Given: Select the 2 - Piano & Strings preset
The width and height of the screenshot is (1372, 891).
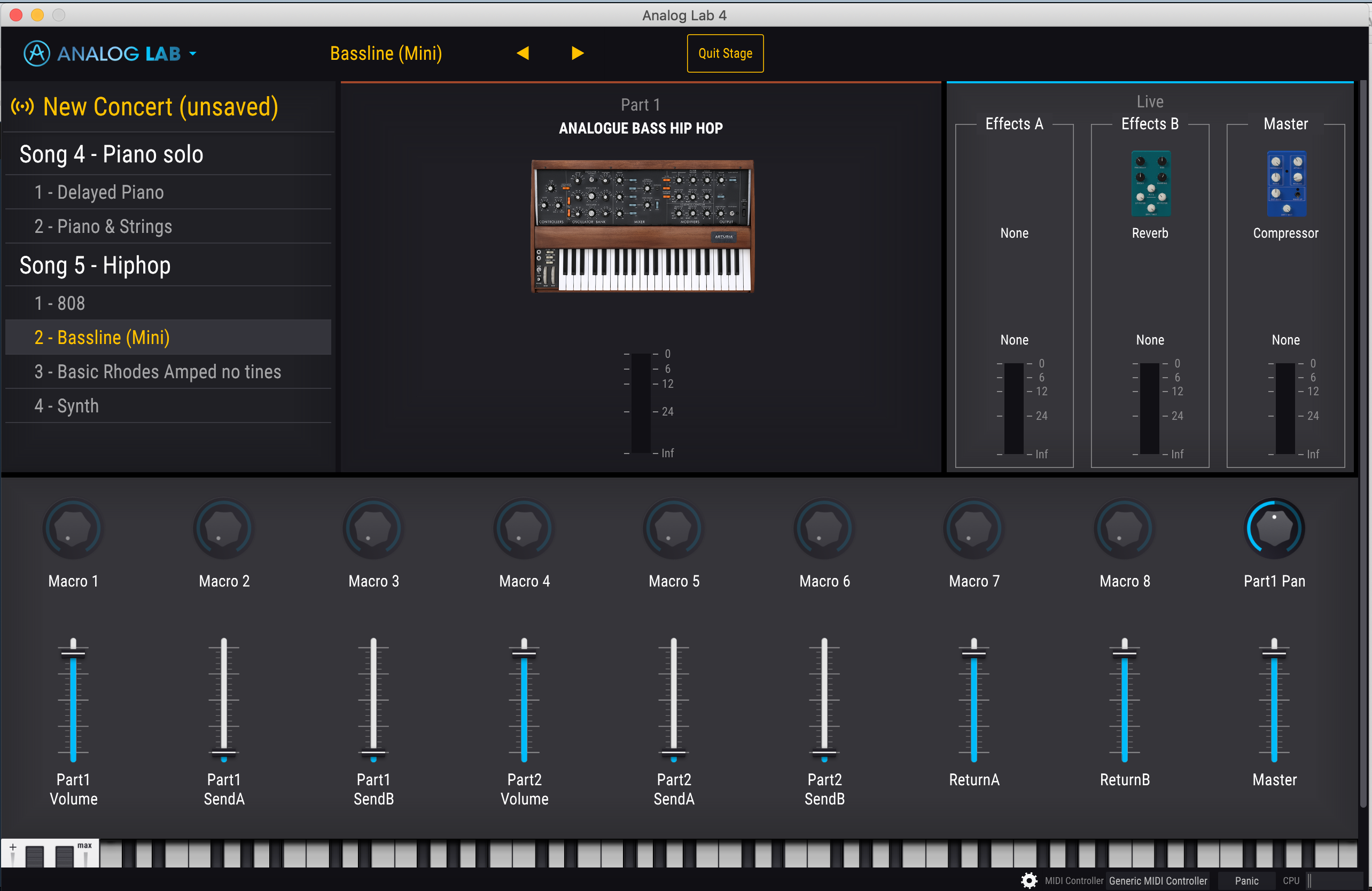Looking at the screenshot, I should [103, 226].
